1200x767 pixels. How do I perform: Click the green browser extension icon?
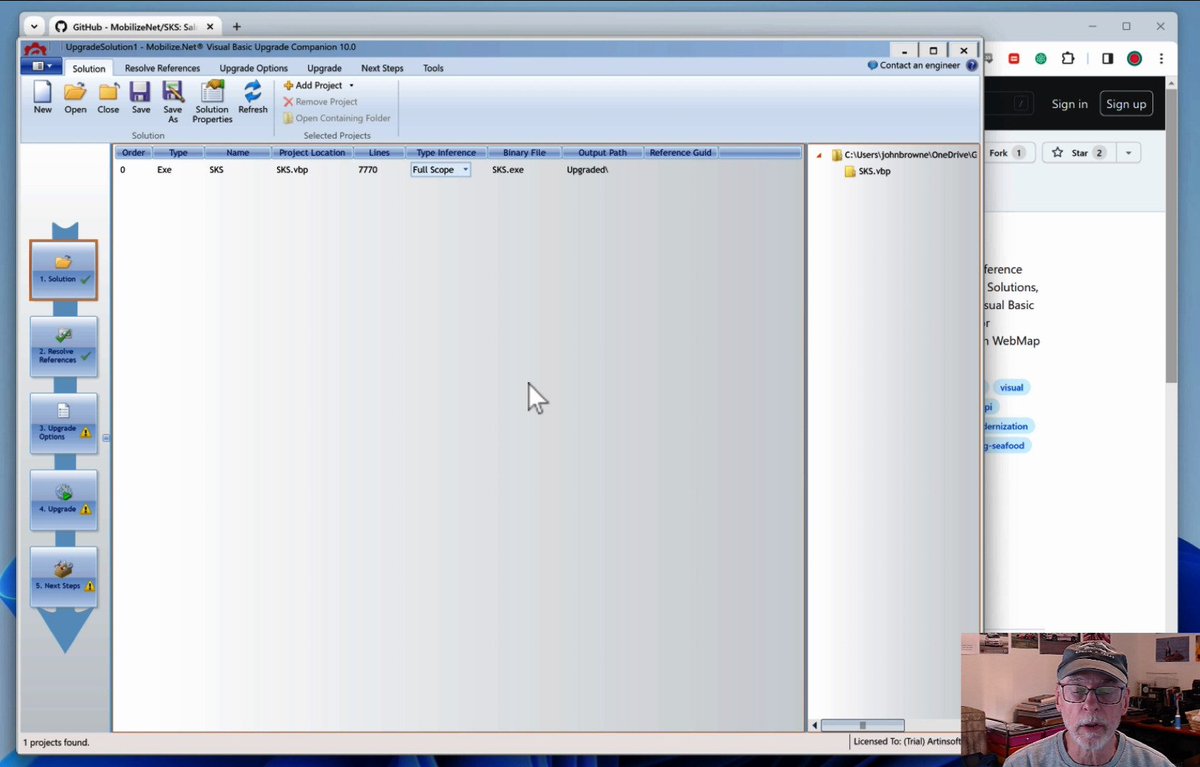coord(1041,59)
